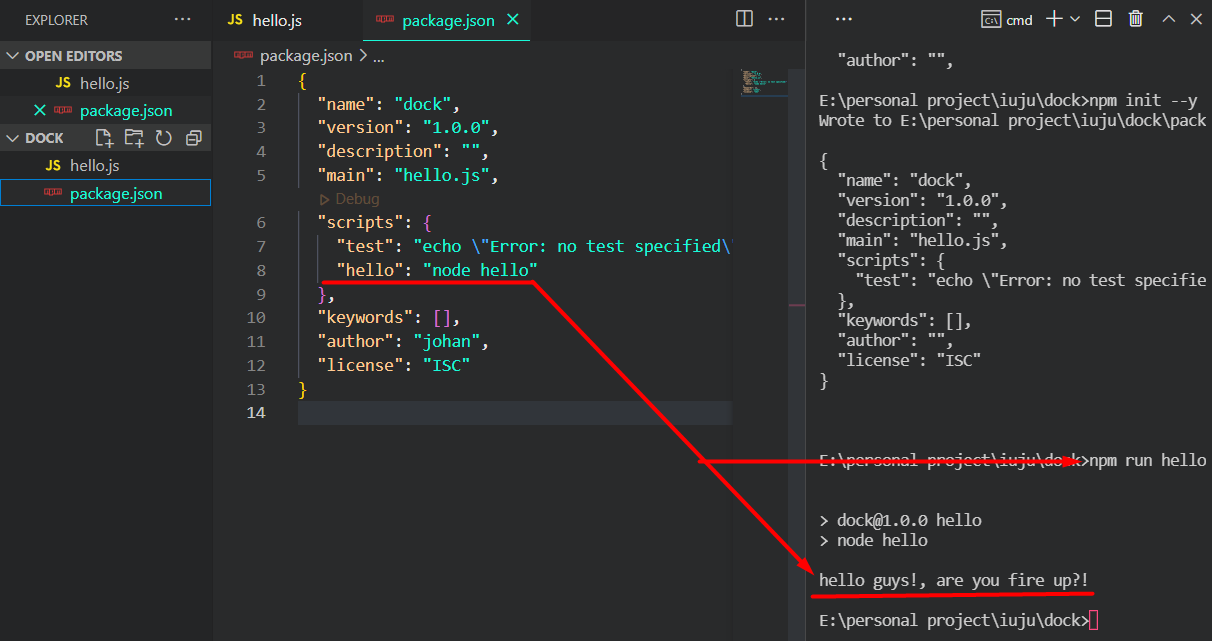
Task: Split the terminal panel
Action: coord(1103,19)
